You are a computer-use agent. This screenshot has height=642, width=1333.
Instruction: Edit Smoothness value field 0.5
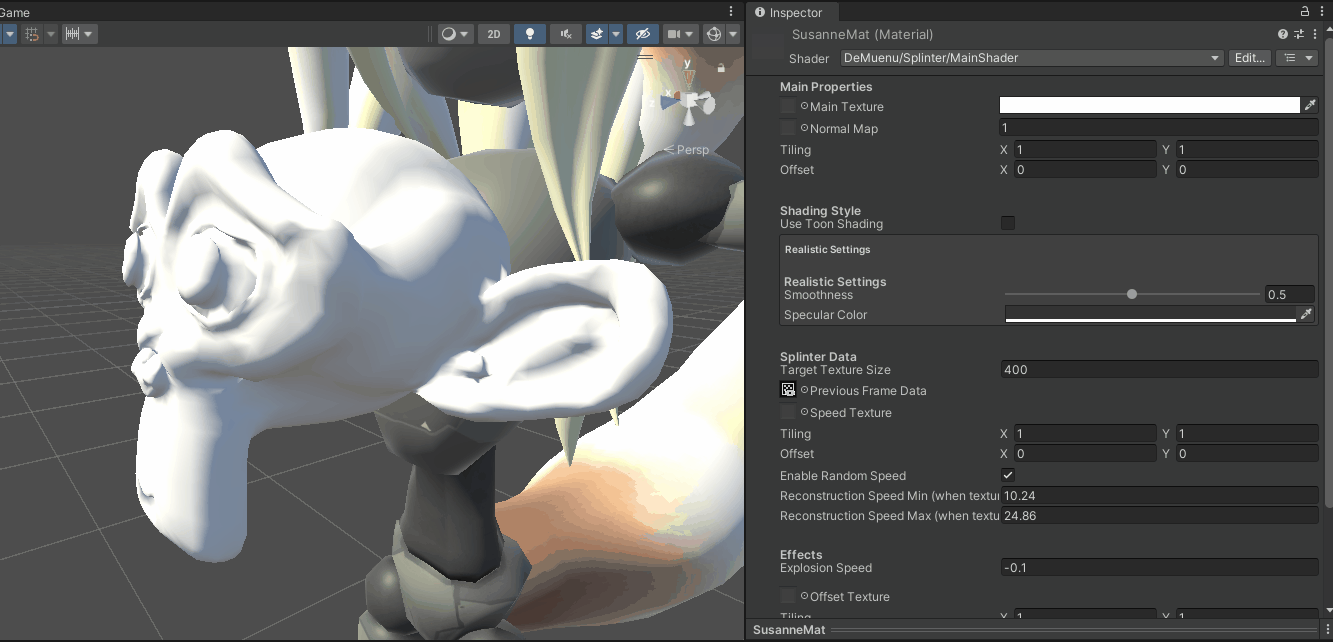(1290, 294)
